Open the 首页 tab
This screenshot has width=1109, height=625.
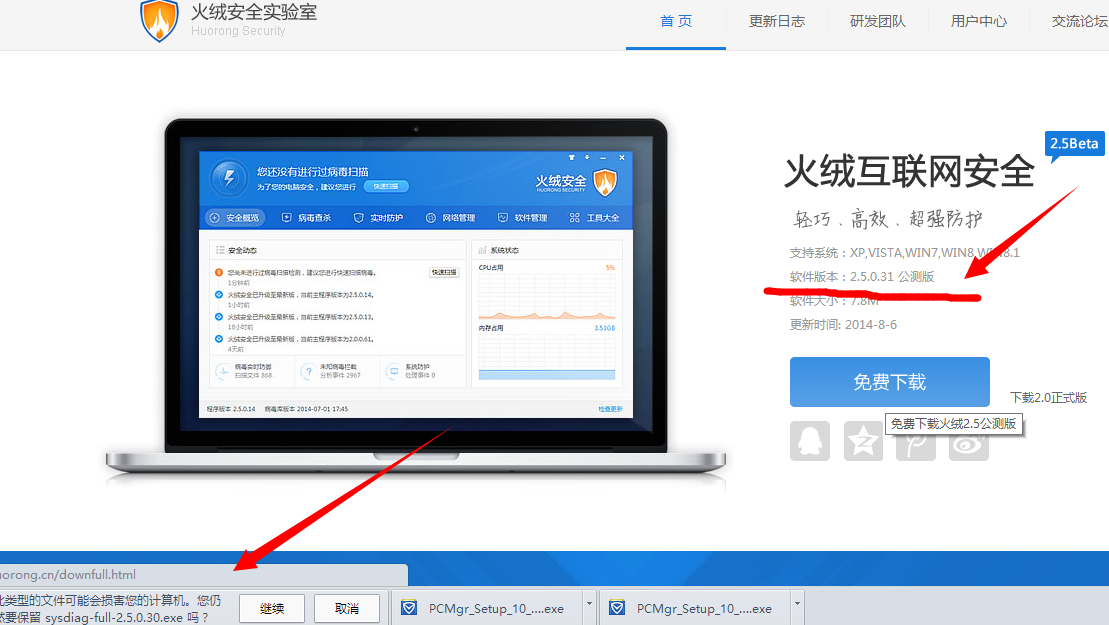point(676,21)
